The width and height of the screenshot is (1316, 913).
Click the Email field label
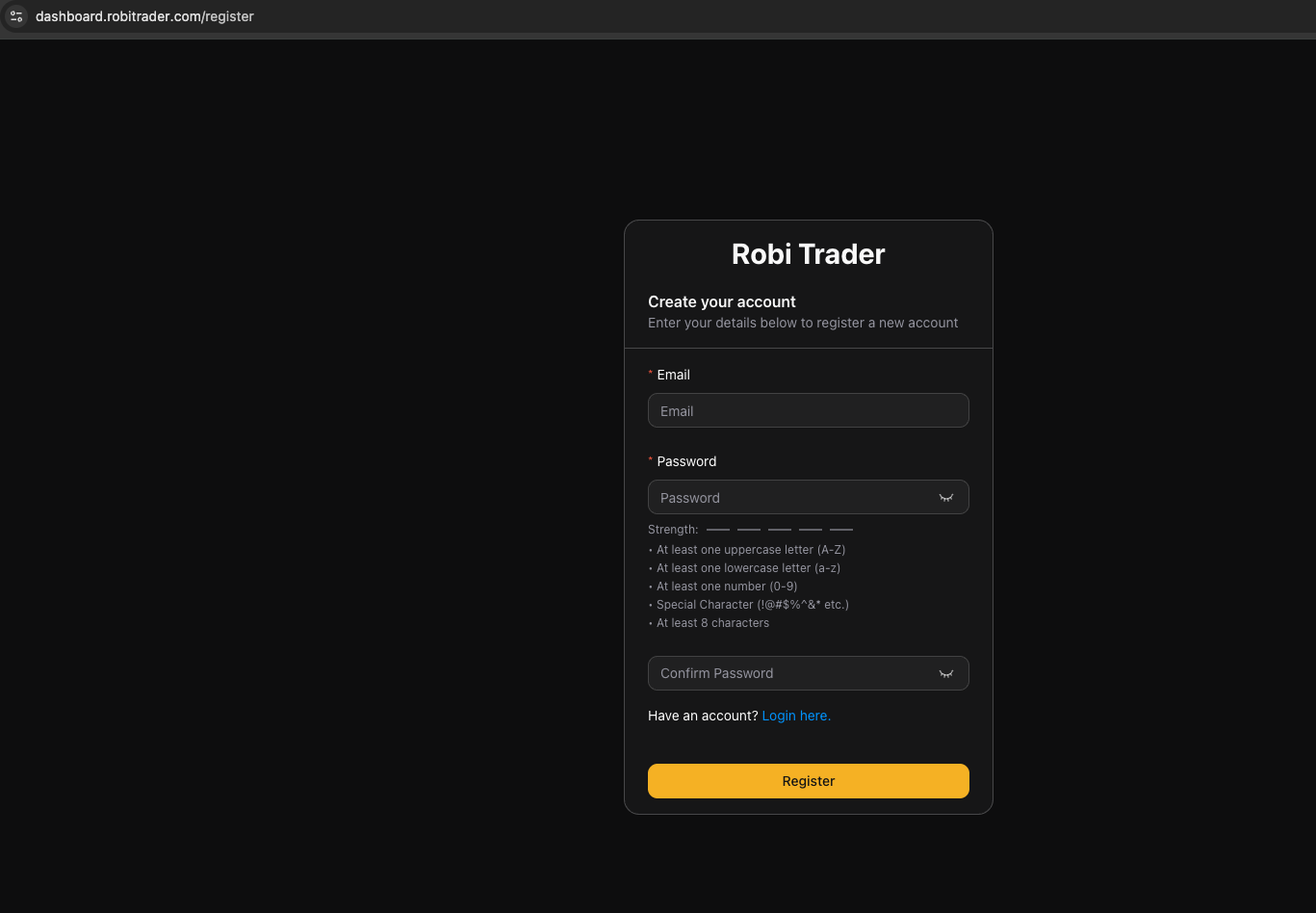(673, 375)
